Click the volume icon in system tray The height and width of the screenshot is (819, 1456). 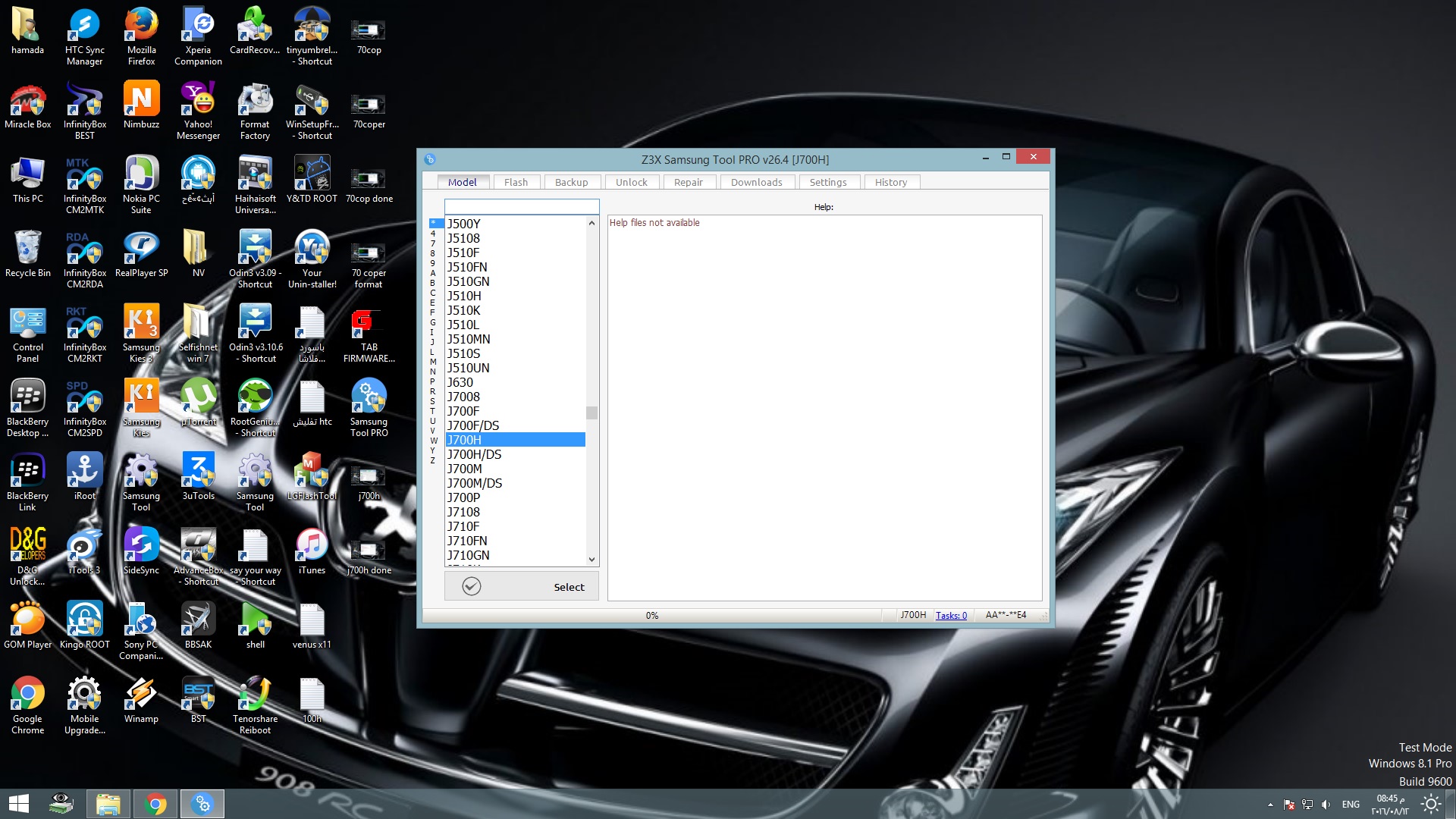[x=1326, y=804]
